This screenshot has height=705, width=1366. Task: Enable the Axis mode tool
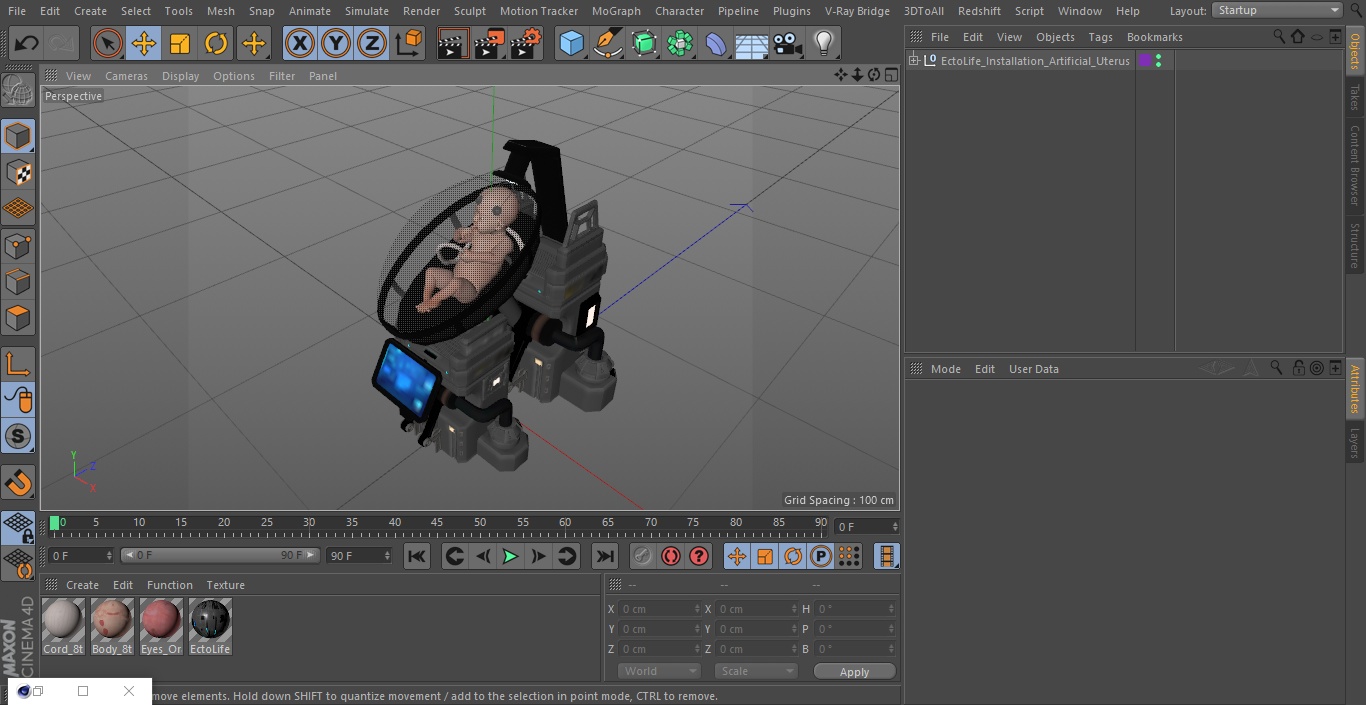point(18,364)
